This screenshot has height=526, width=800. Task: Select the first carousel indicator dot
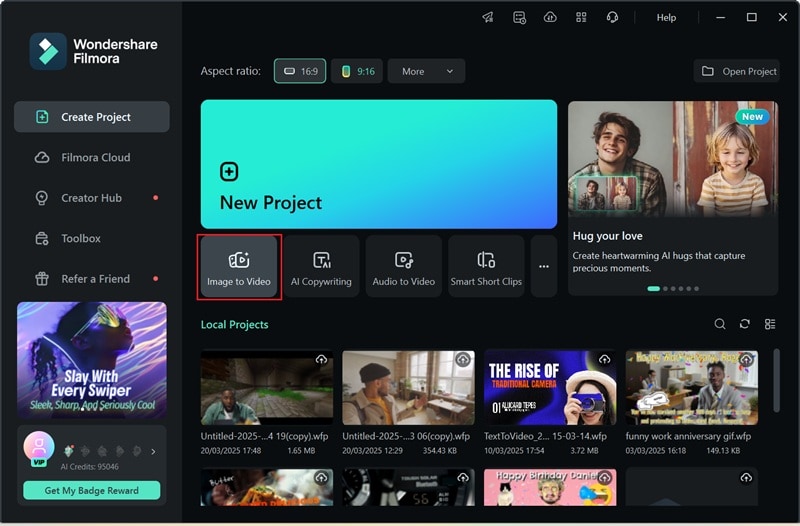(x=654, y=289)
